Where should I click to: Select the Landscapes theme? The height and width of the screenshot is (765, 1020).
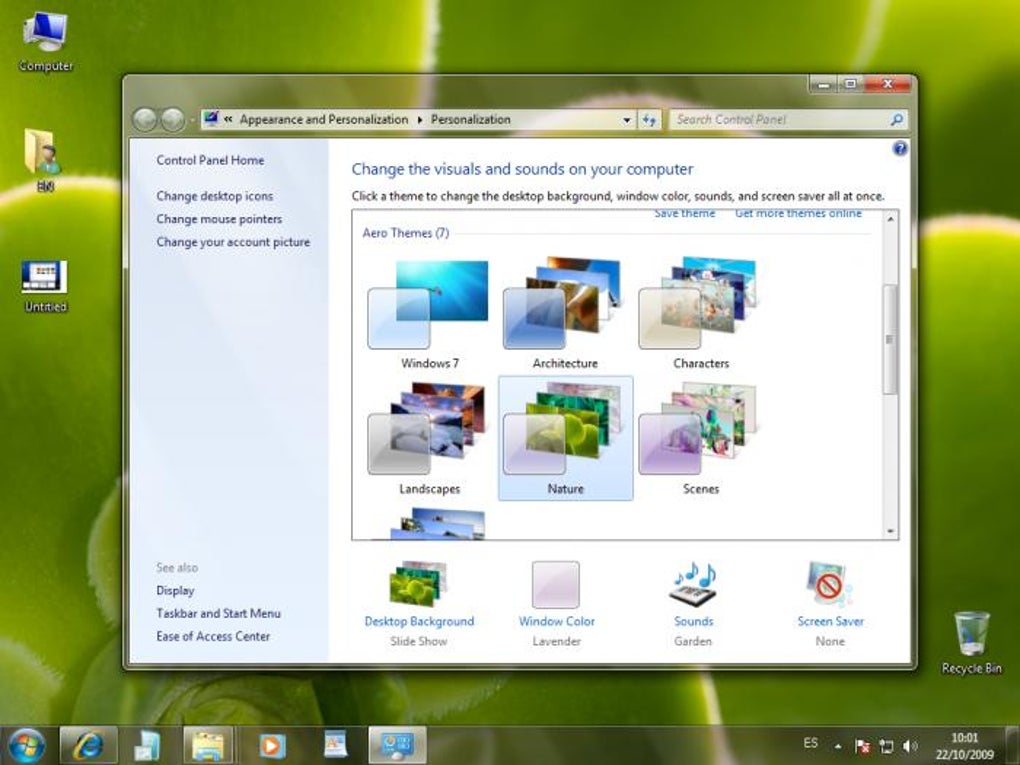429,439
